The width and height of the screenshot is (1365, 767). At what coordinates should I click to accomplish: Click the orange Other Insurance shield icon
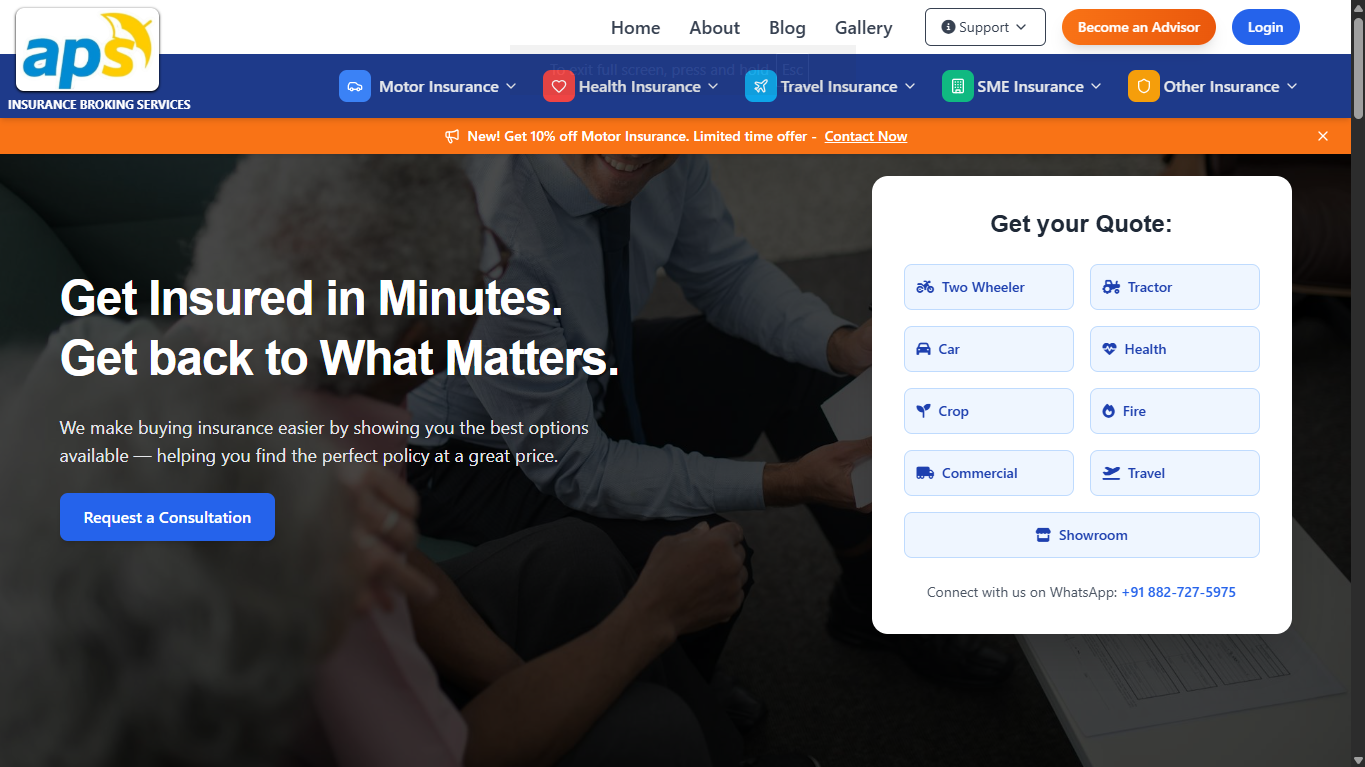tap(1144, 86)
